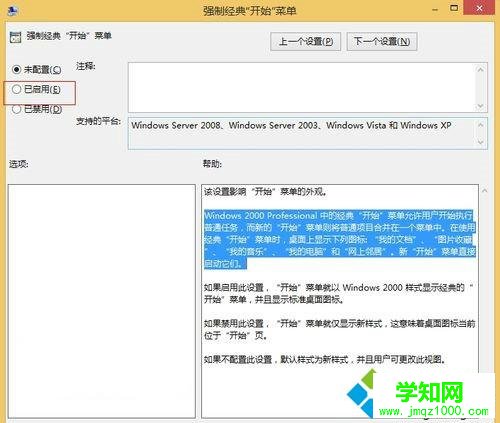Click the paragraph starting '如果禁用此设置'
The width and height of the screenshot is (500, 423).
[x=340, y=329]
